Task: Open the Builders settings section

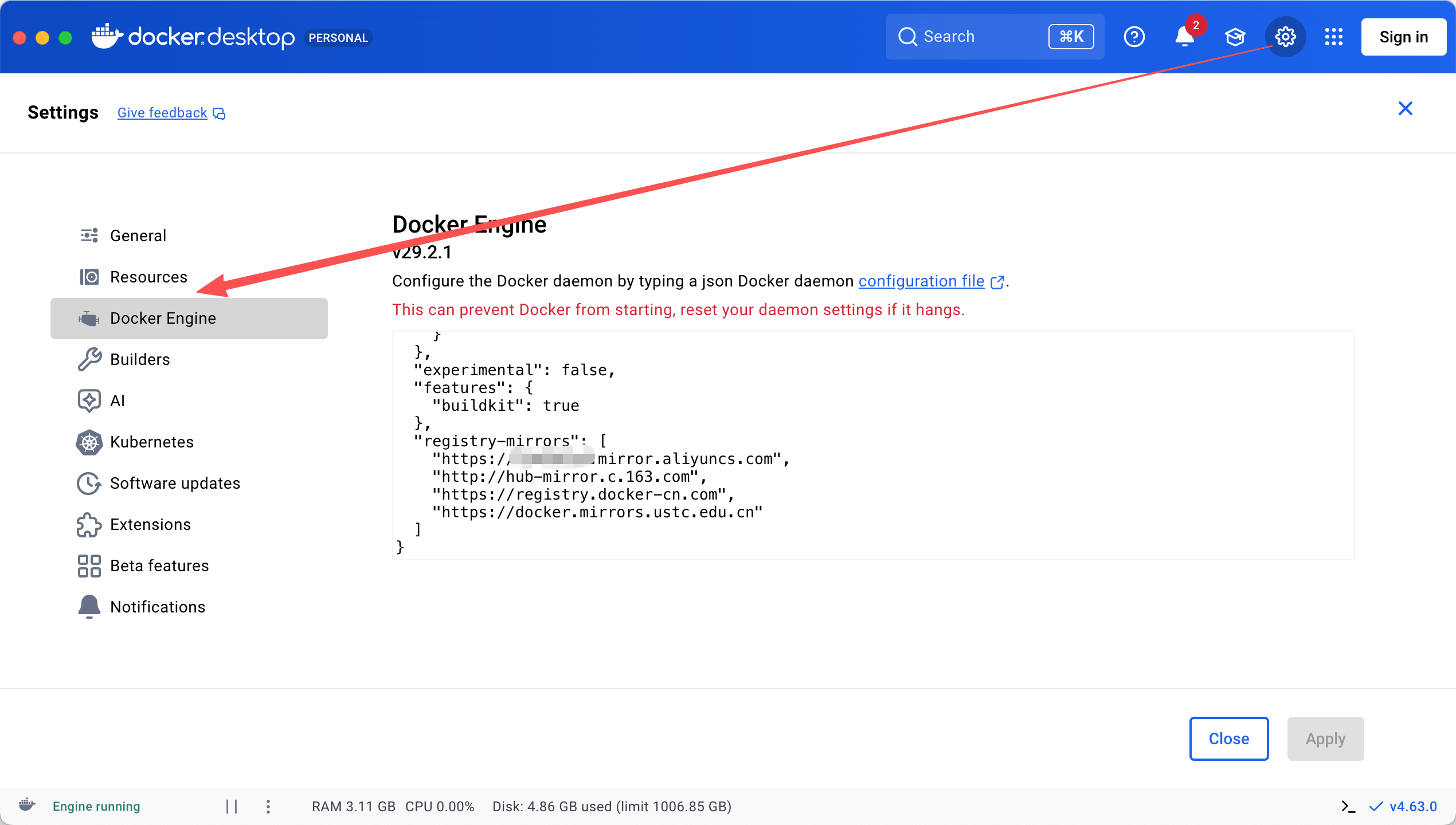Action: tap(189, 359)
